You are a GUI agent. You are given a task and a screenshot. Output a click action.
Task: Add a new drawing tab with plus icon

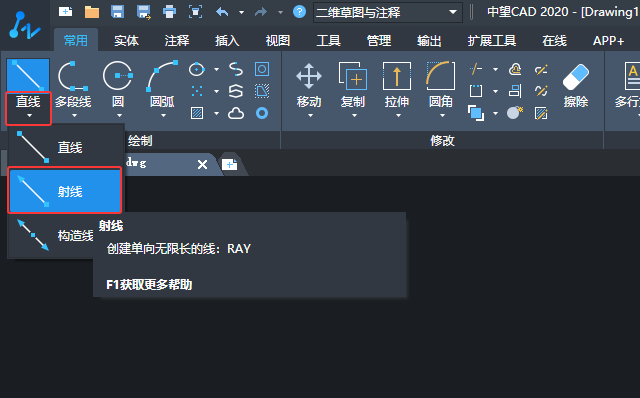pyautogui.click(x=230, y=165)
